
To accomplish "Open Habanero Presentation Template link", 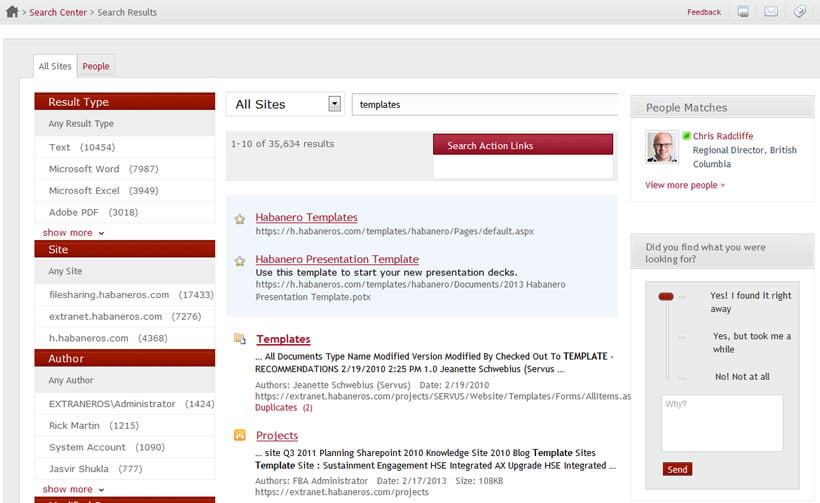I will tap(337, 259).
